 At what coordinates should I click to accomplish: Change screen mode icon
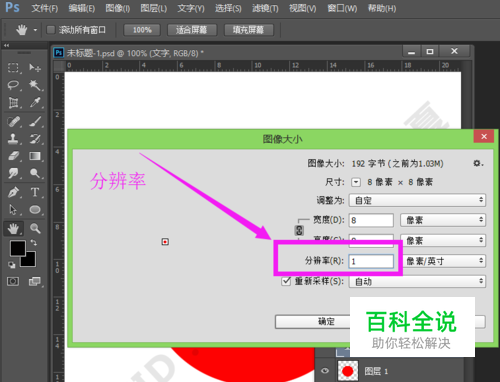(35, 282)
